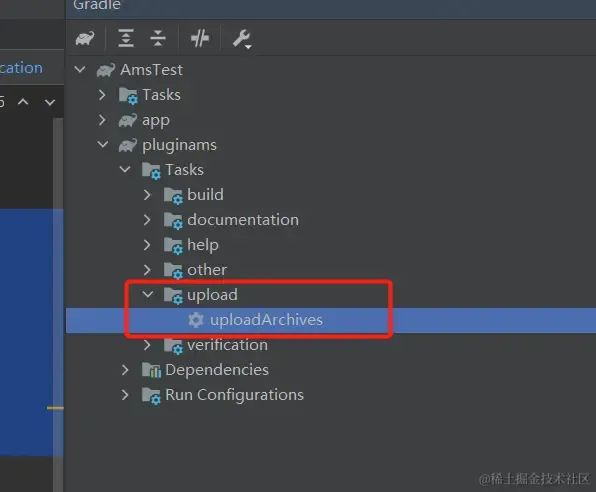Select the documentation label in task tree

243,220
